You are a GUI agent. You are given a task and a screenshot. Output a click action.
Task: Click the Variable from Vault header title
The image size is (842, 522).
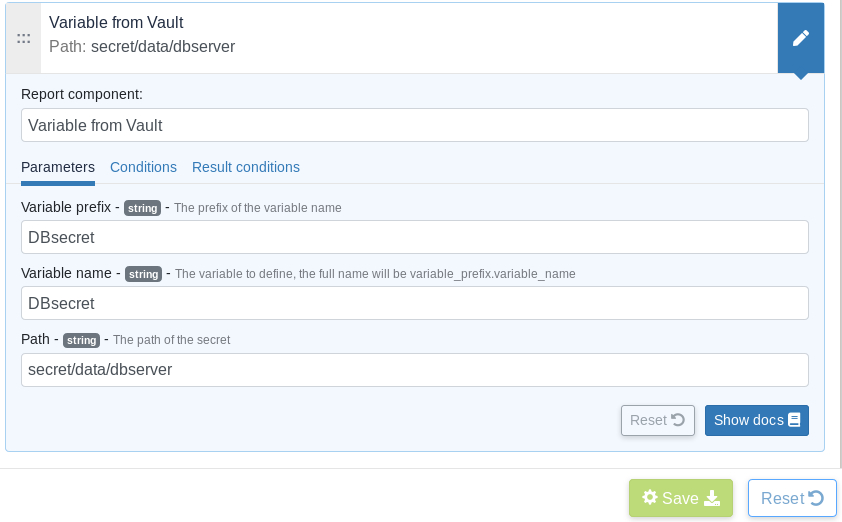[116, 22]
